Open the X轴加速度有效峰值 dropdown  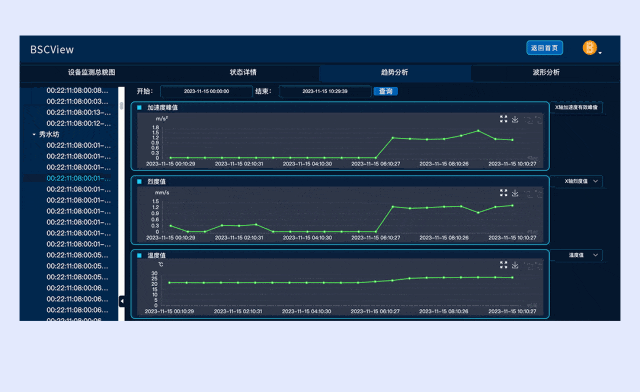coord(576,107)
